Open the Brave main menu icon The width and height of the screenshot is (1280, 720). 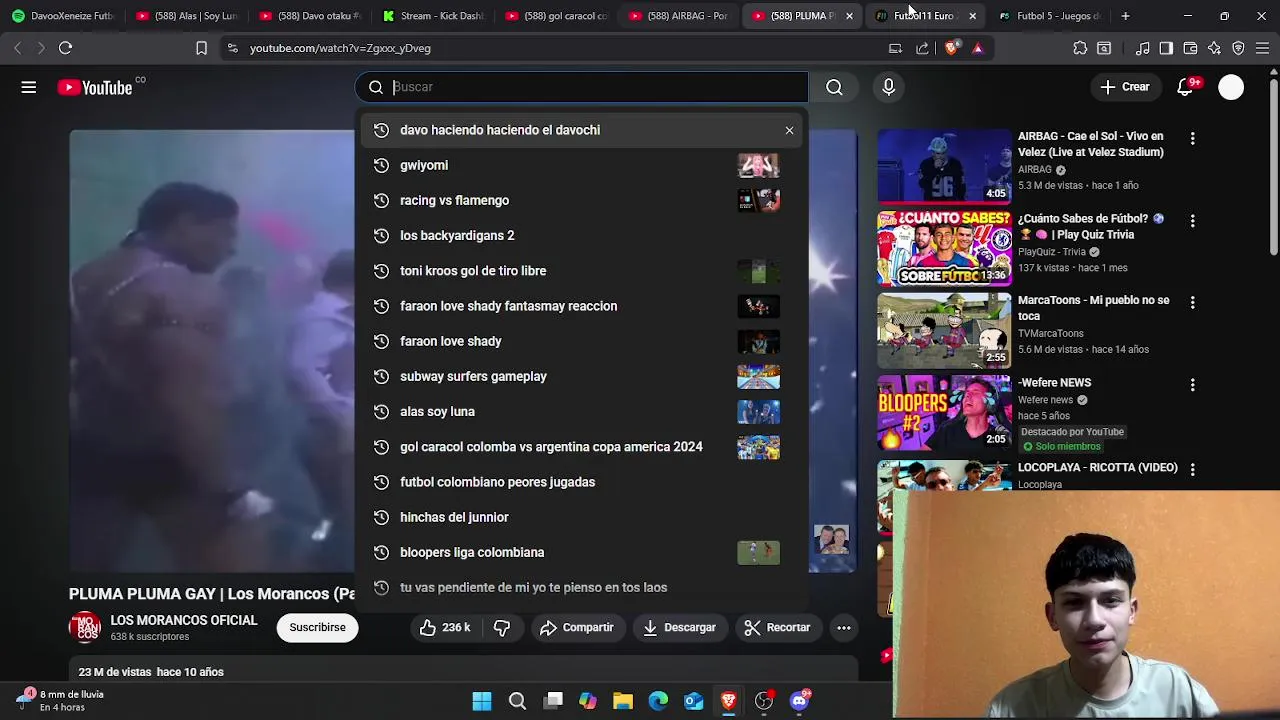(1262, 48)
